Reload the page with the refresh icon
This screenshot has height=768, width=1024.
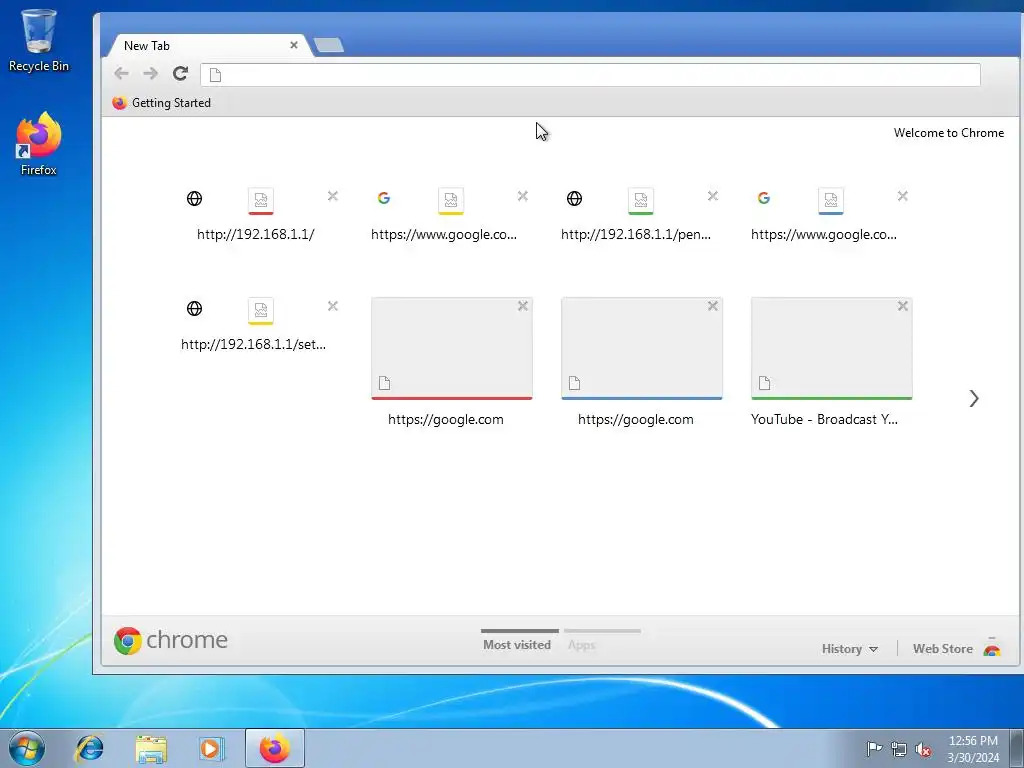tap(180, 74)
